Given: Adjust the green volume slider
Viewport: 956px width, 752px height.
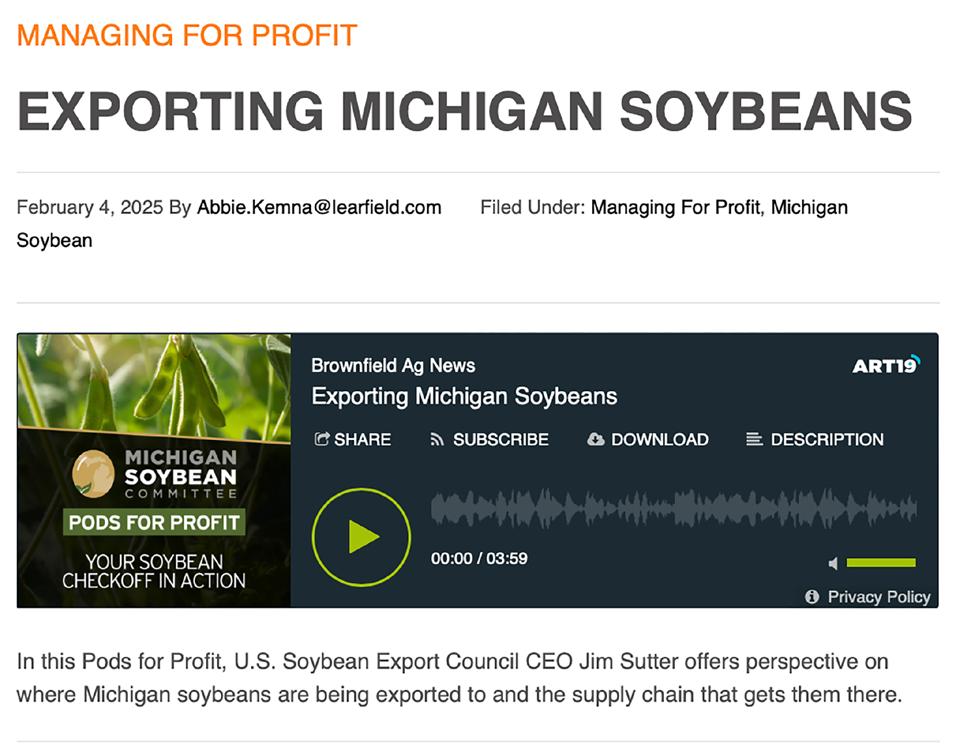Looking at the screenshot, I should (881, 564).
